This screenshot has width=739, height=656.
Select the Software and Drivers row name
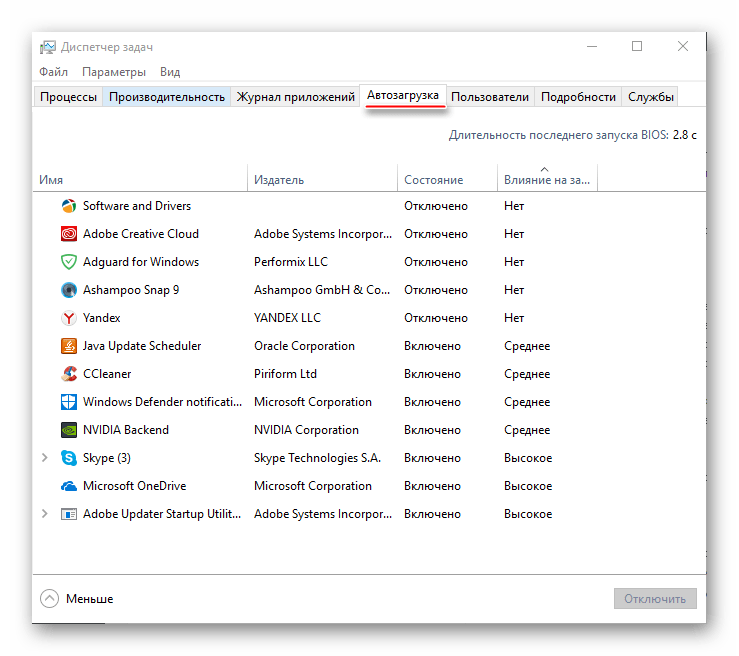click(137, 206)
